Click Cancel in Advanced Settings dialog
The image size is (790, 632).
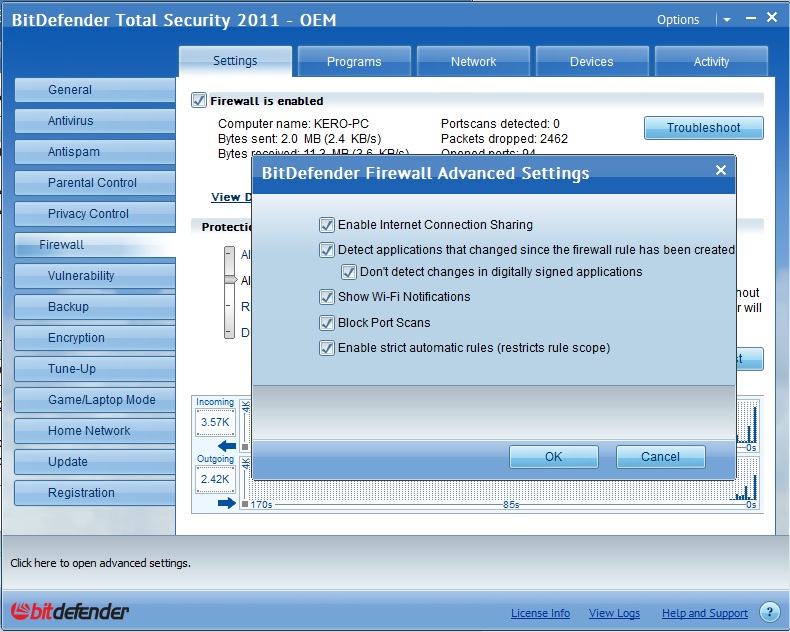(x=661, y=457)
